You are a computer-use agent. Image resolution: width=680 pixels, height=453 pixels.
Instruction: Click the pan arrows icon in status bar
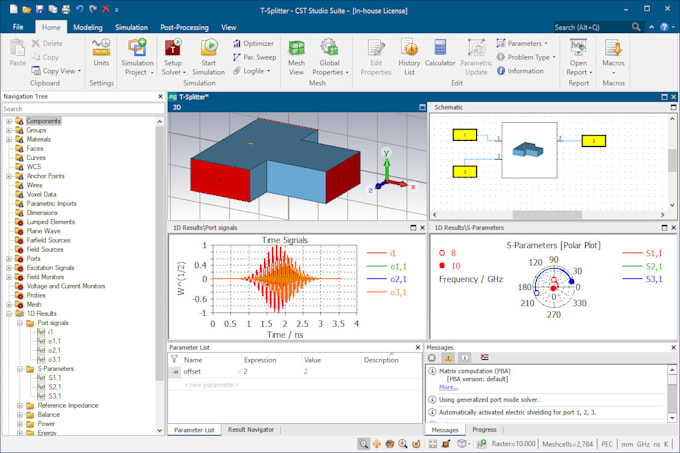click(376, 444)
